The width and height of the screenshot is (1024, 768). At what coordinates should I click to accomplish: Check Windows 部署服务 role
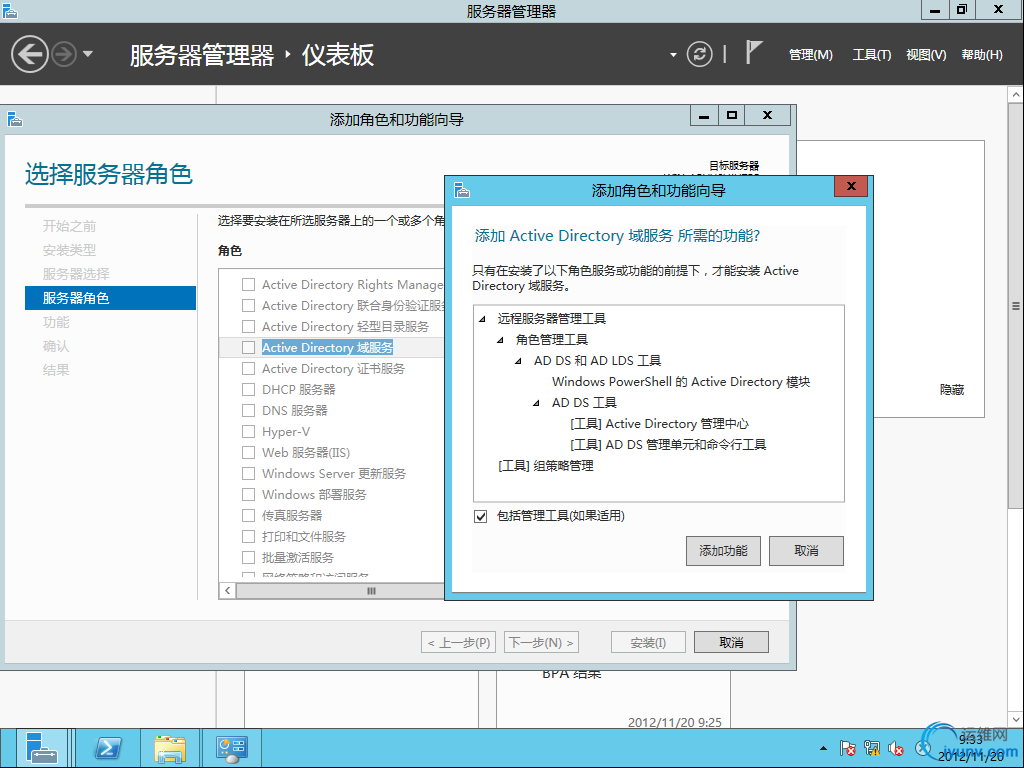point(248,494)
